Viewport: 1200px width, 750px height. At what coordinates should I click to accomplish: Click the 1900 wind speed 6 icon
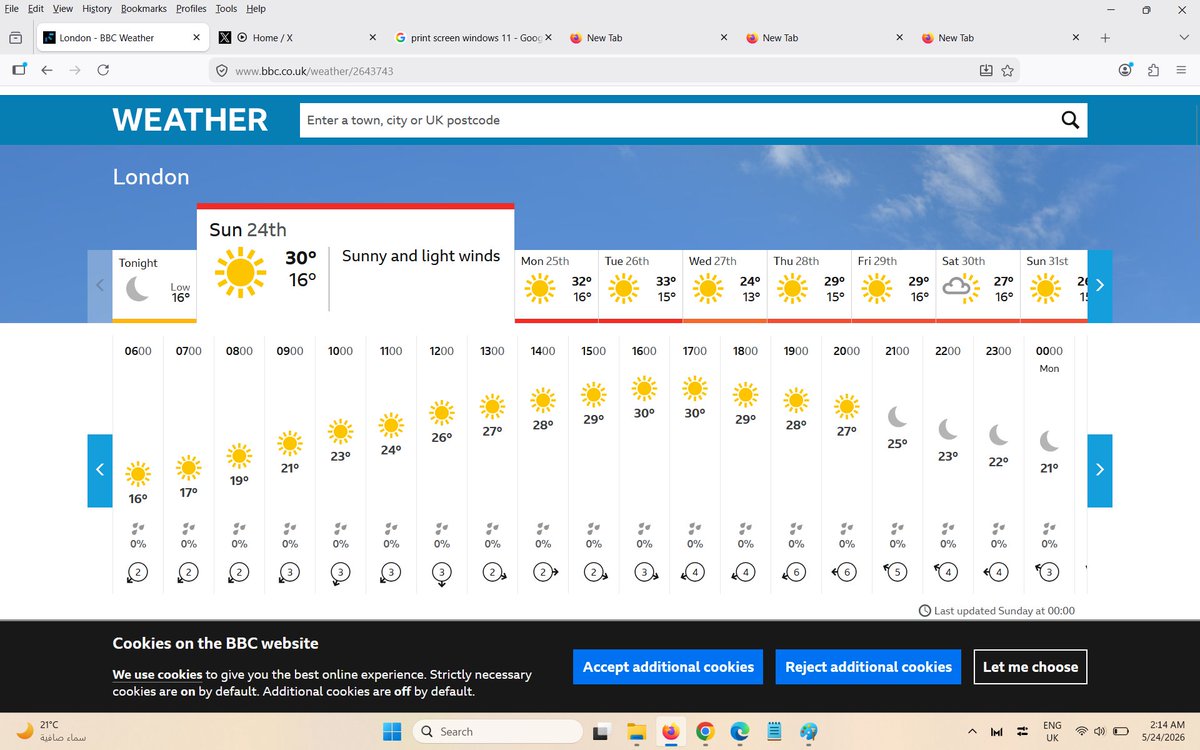[797, 573]
